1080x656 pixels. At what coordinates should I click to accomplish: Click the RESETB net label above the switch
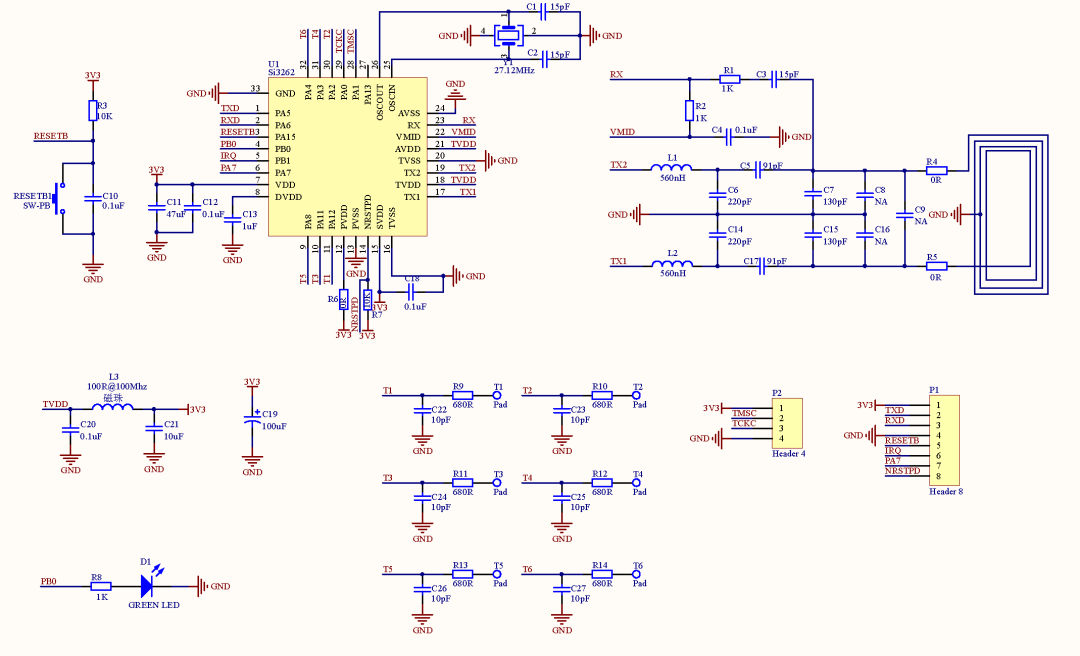pos(51,136)
